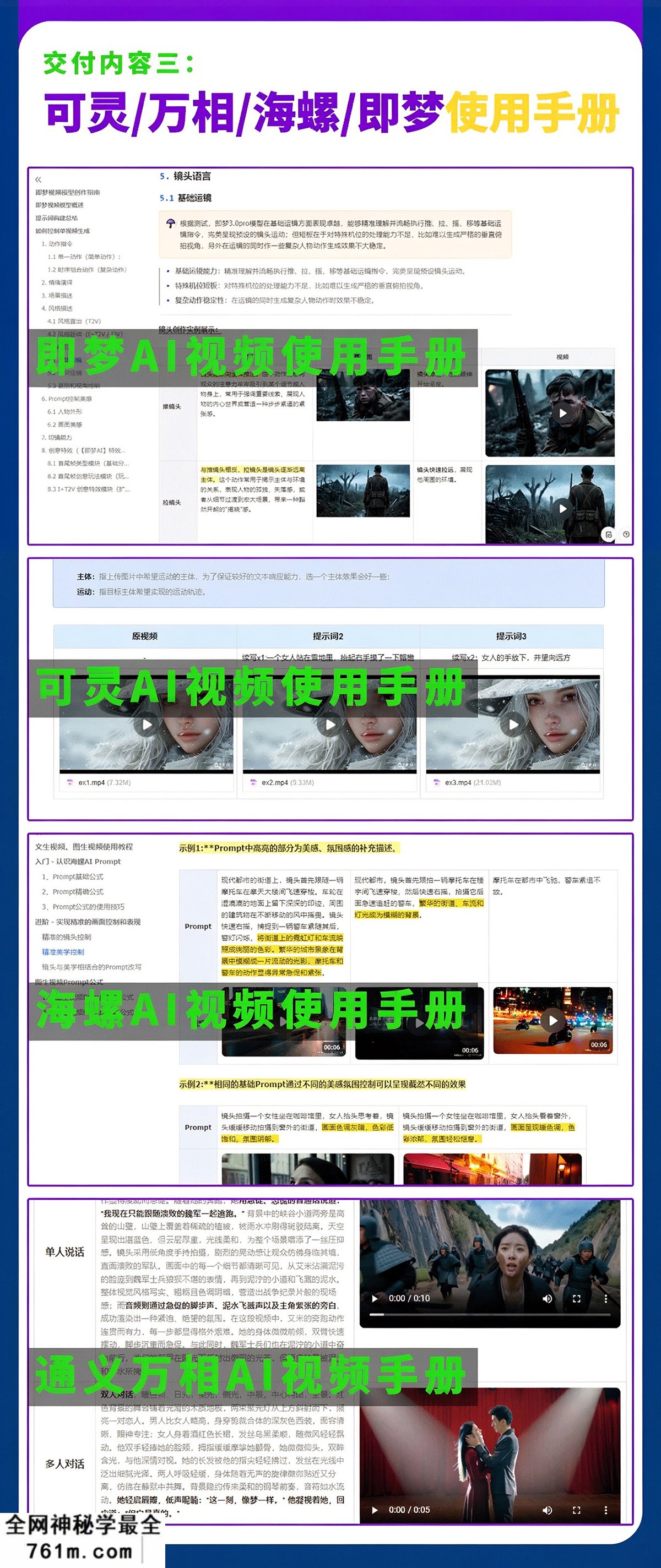Open '8.2 首尾帧创意玩法模块' entry
The width and height of the screenshot is (661, 1568).
click(x=88, y=476)
